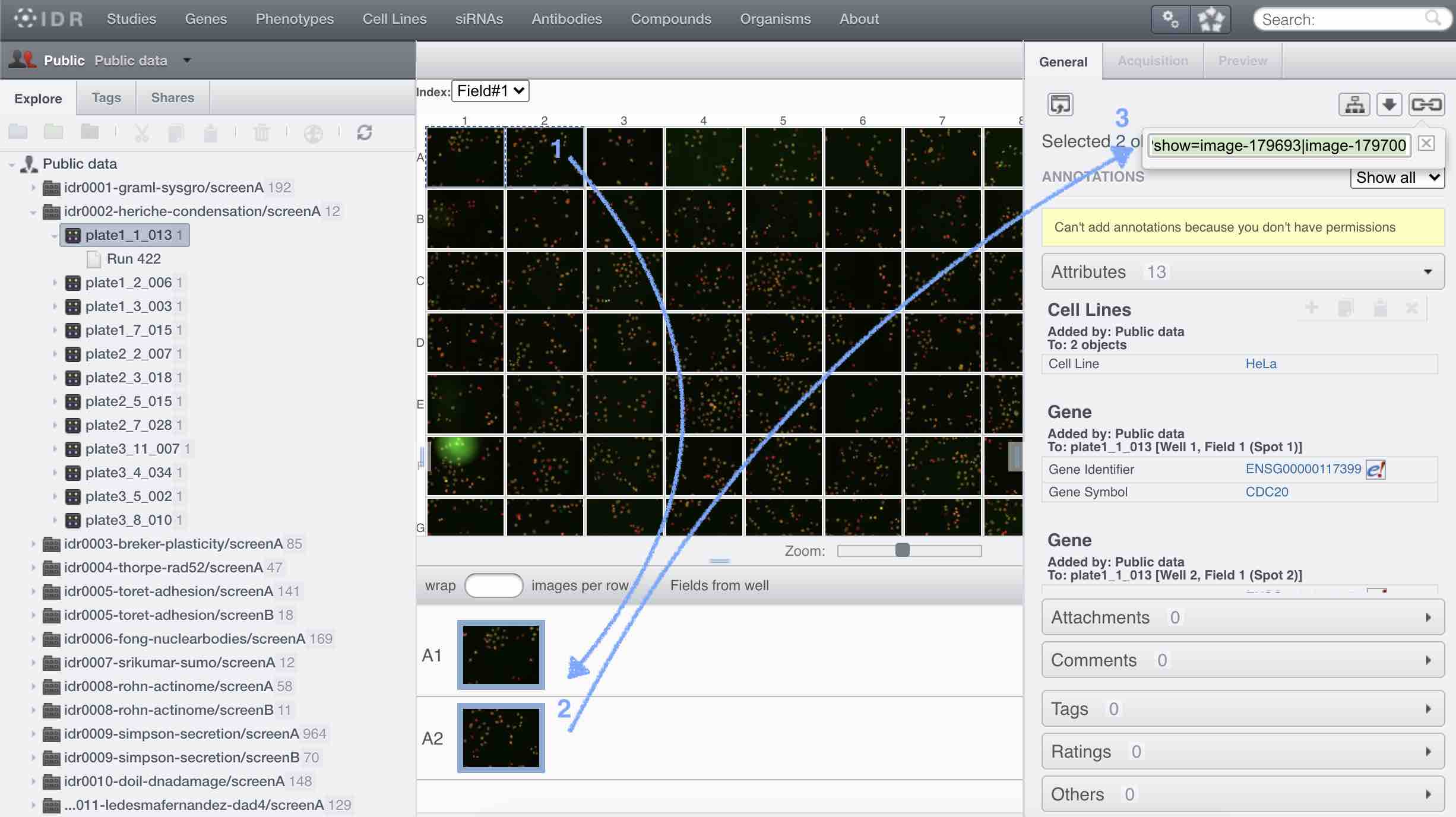
Task: Click the settings/configure icon top toolbar
Action: pyautogui.click(x=1168, y=18)
